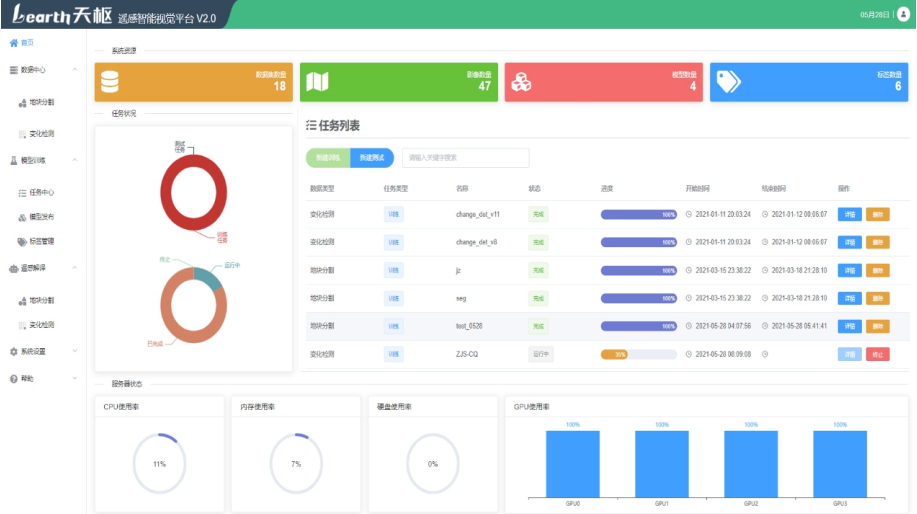Collapse the 模型训练 menu chevron

point(75,160)
